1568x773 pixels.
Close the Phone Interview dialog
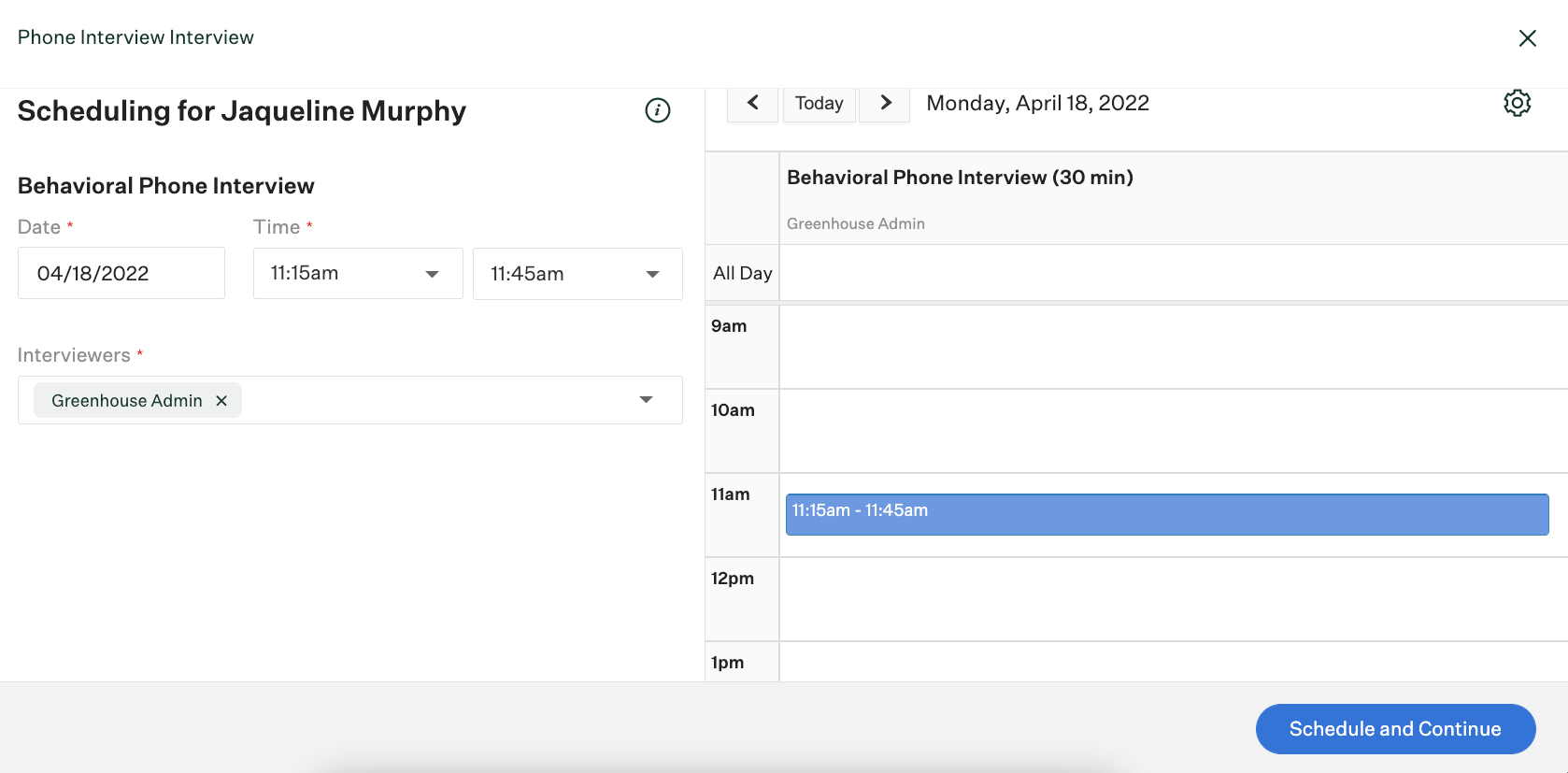[x=1527, y=38]
